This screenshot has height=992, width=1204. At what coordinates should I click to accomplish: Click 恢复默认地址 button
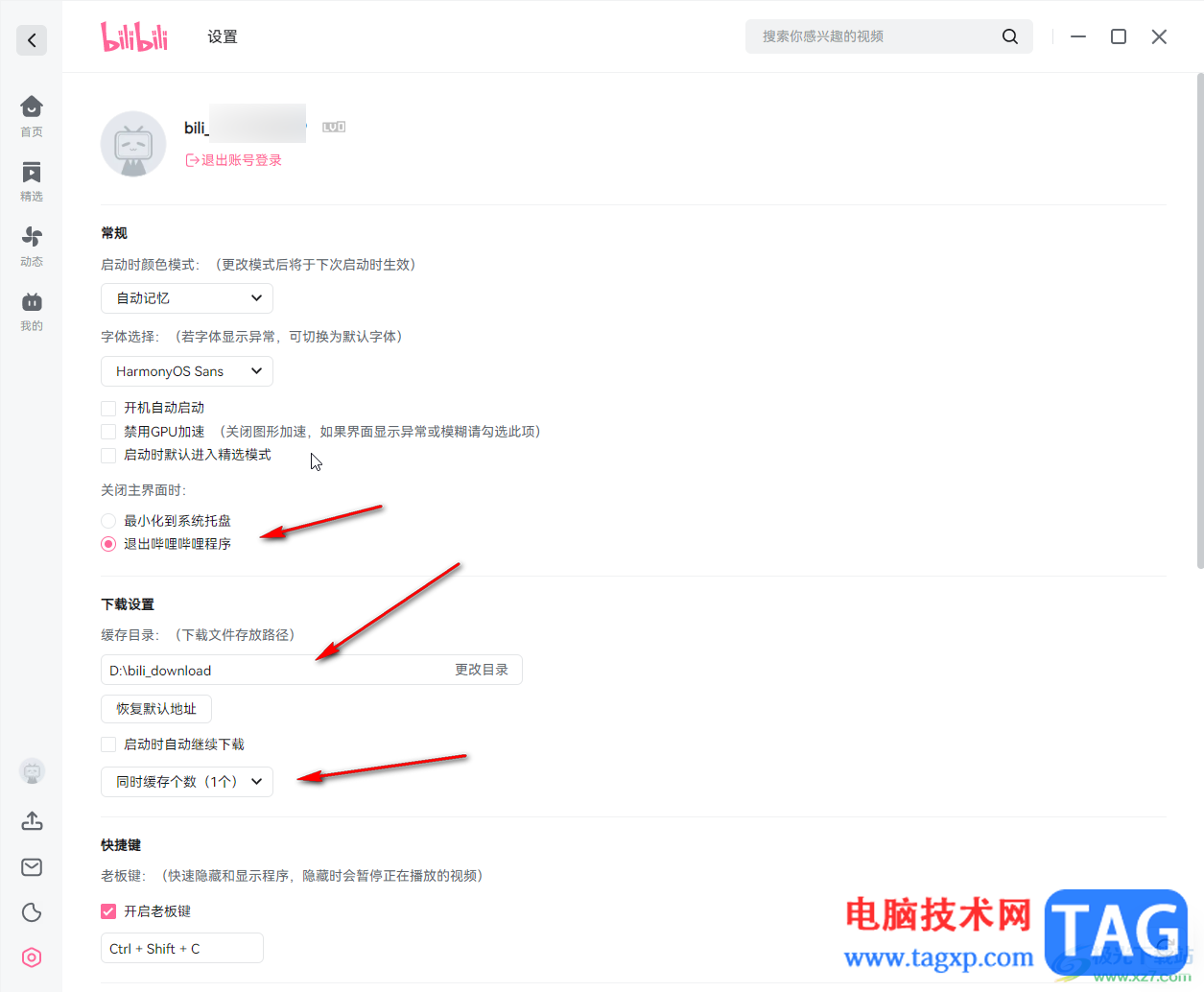pos(156,709)
